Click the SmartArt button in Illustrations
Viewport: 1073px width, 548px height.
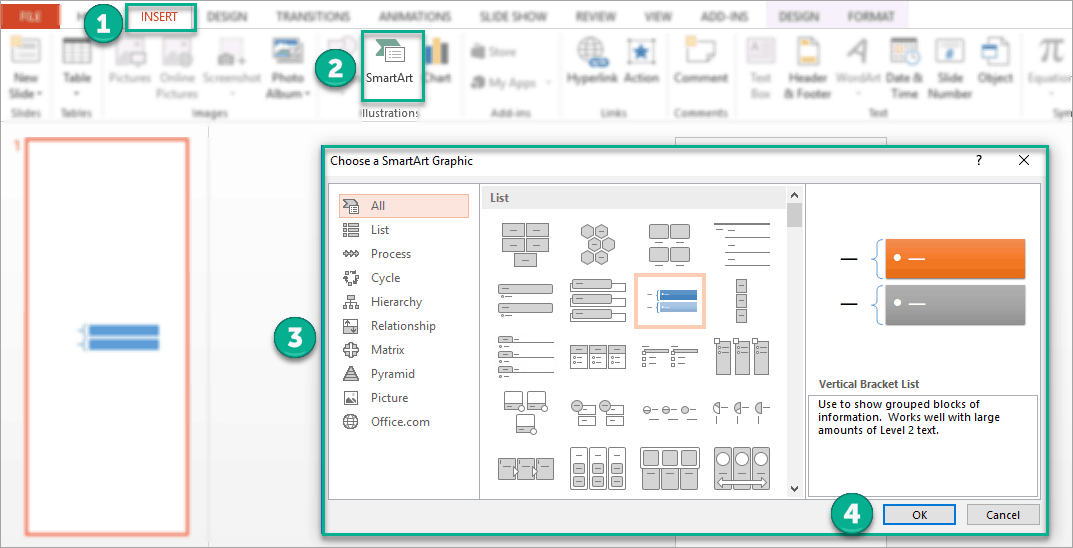pos(389,64)
